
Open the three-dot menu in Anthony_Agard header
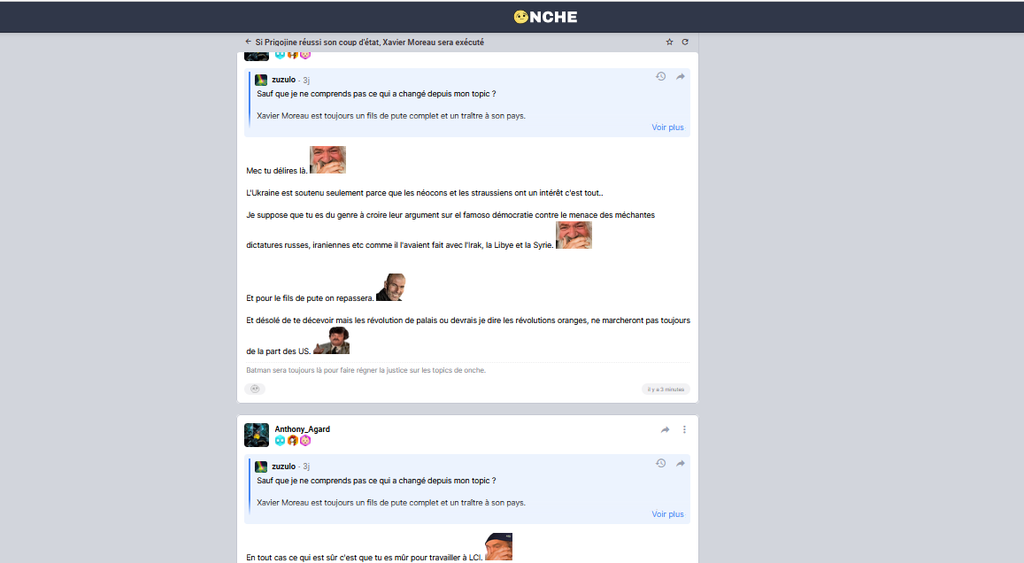pyautogui.click(x=684, y=430)
